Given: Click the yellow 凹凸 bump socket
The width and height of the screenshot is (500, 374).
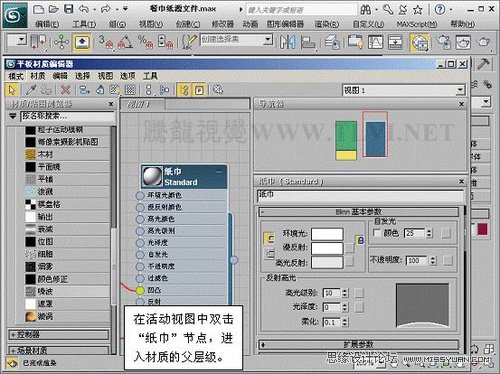Looking at the screenshot, I should point(140,290).
